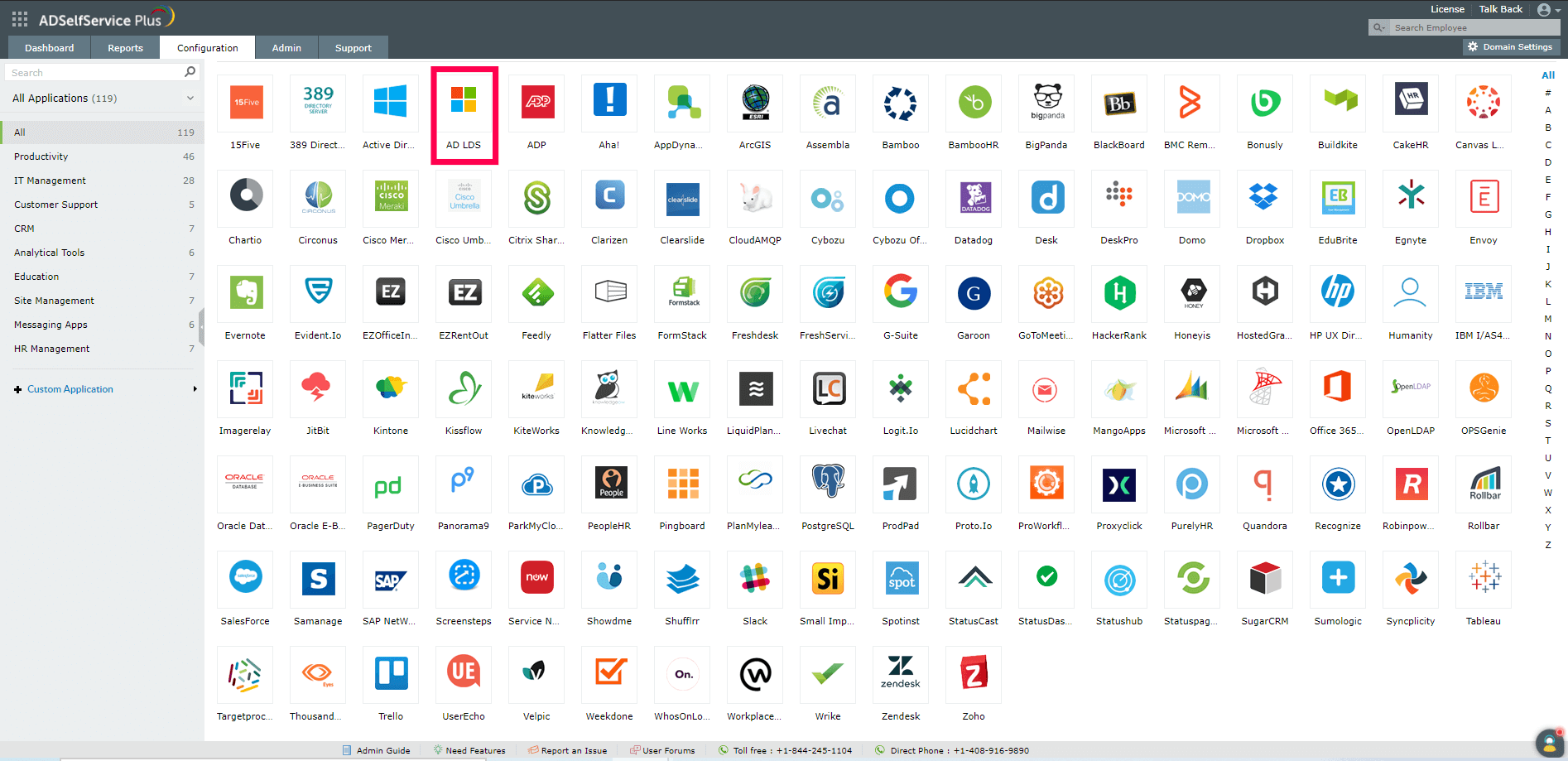Viewport: 1568px width, 761px height.
Task: Click the Domain Settings button
Action: click(x=1510, y=47)
